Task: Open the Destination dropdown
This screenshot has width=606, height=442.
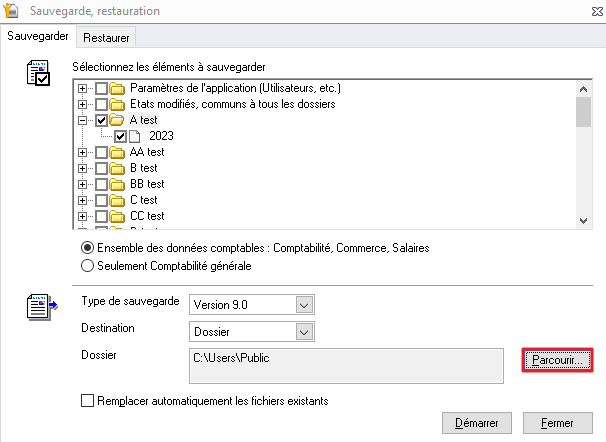Action: (305, 331)
